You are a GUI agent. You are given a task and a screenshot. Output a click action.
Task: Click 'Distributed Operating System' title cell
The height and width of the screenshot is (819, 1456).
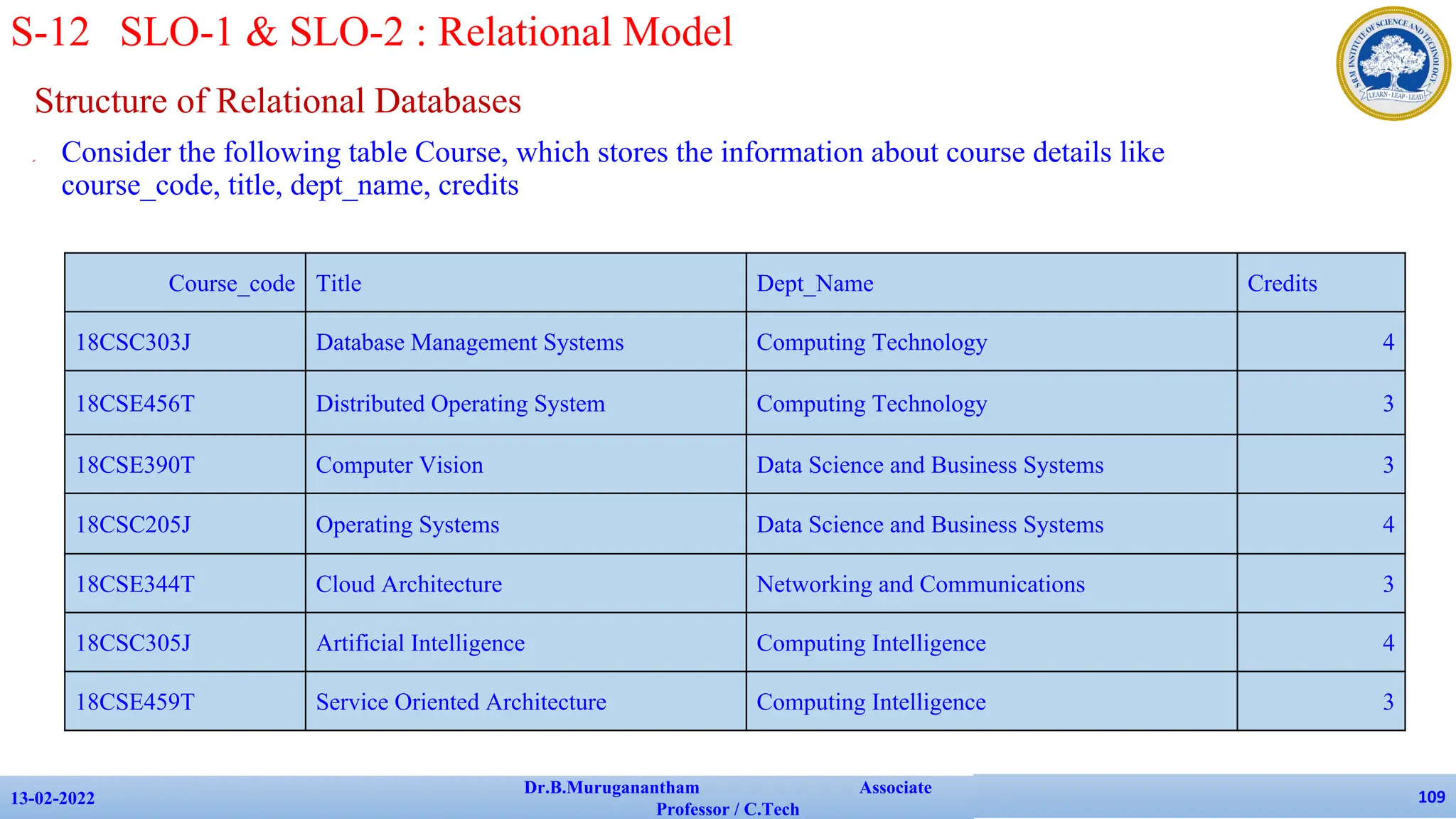(526, 403)
